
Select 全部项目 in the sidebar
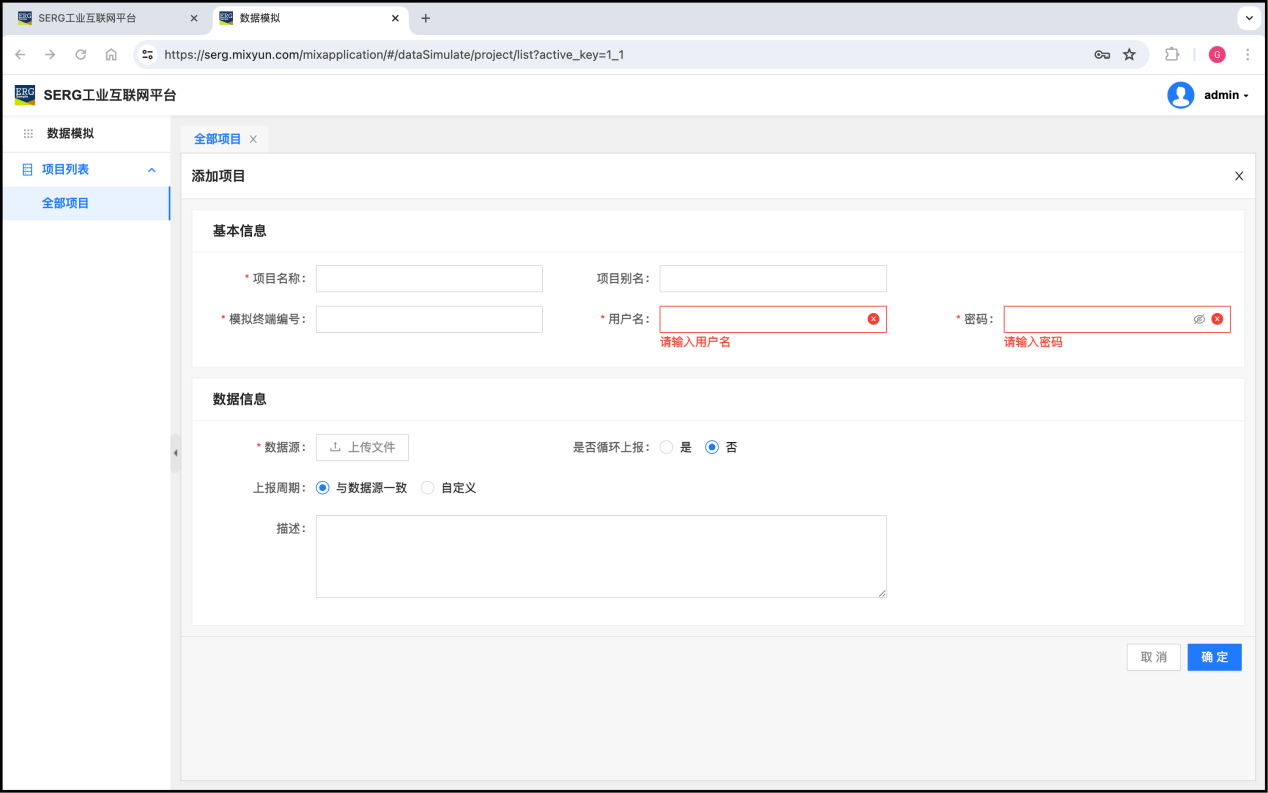66,203
